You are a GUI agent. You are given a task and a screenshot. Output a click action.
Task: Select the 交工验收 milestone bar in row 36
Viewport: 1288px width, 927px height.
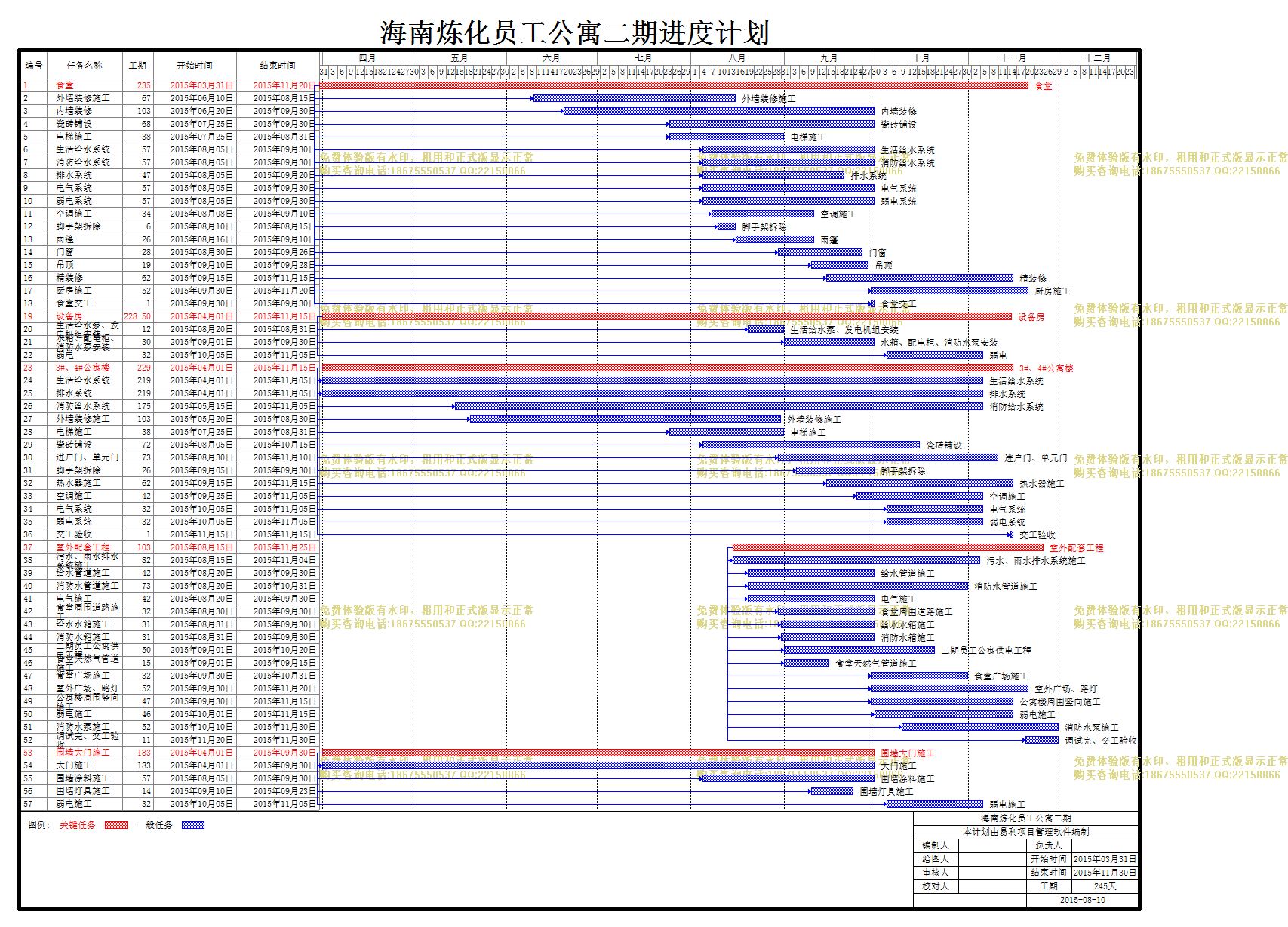click(1011, 534)
